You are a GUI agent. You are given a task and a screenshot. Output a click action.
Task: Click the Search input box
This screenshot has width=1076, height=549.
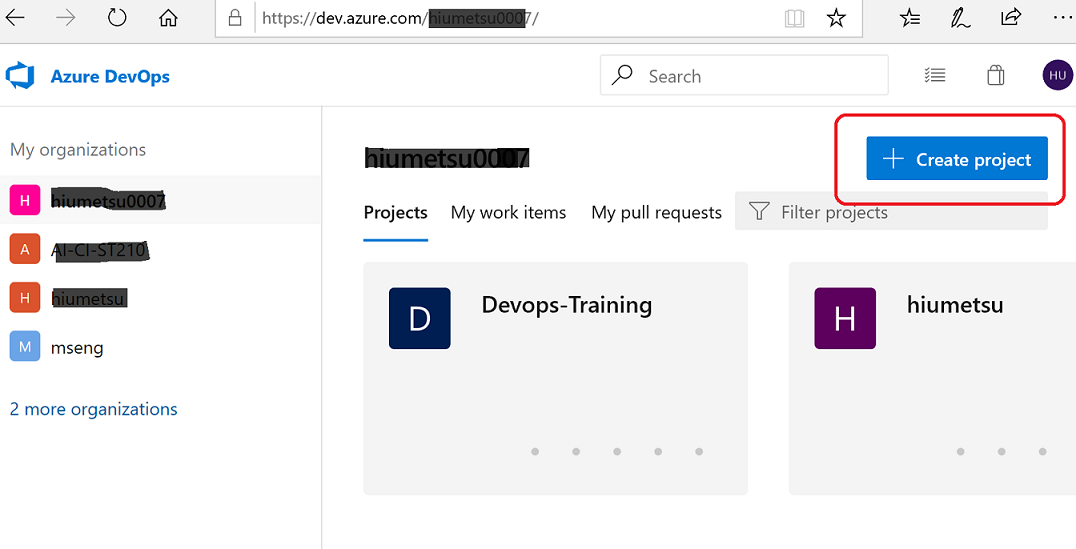(744, 75)
